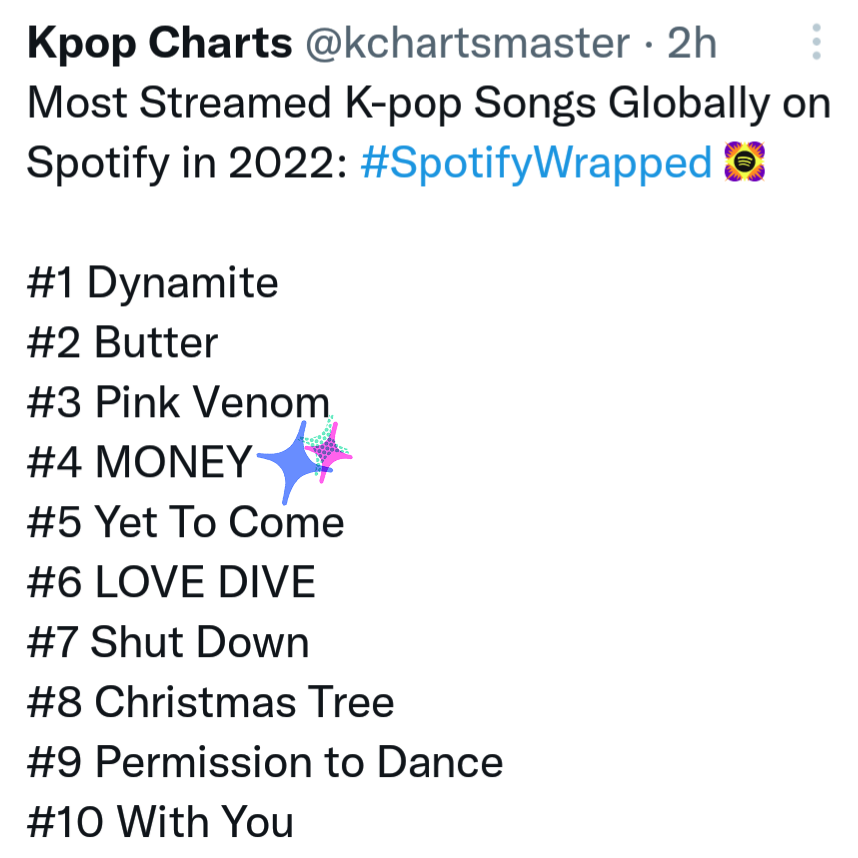
Task: Click the #5 Yet To Come line
Action: coord(185,522)
